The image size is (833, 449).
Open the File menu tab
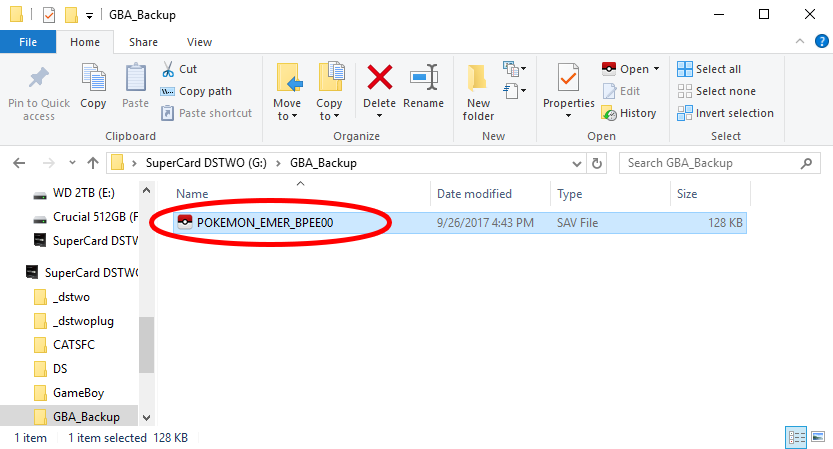tap(27, 42)
